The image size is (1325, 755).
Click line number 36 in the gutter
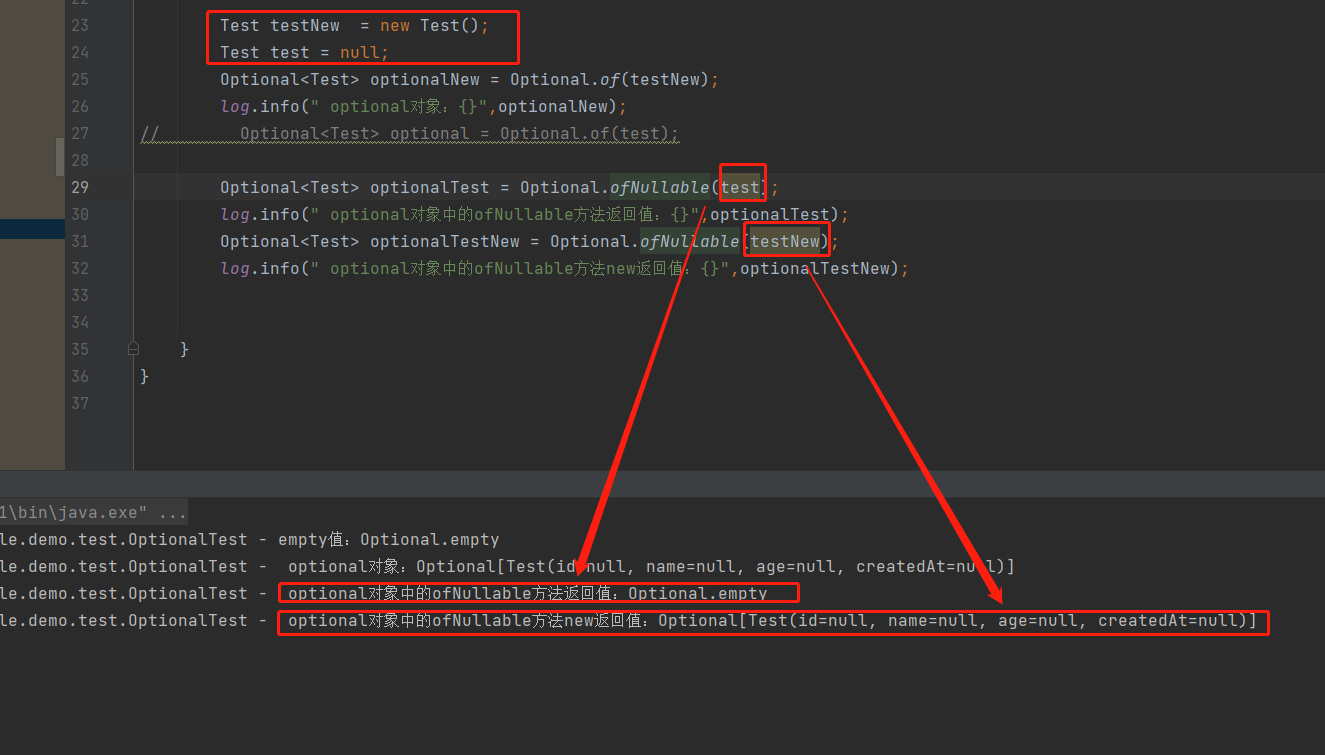coord(80,376)
